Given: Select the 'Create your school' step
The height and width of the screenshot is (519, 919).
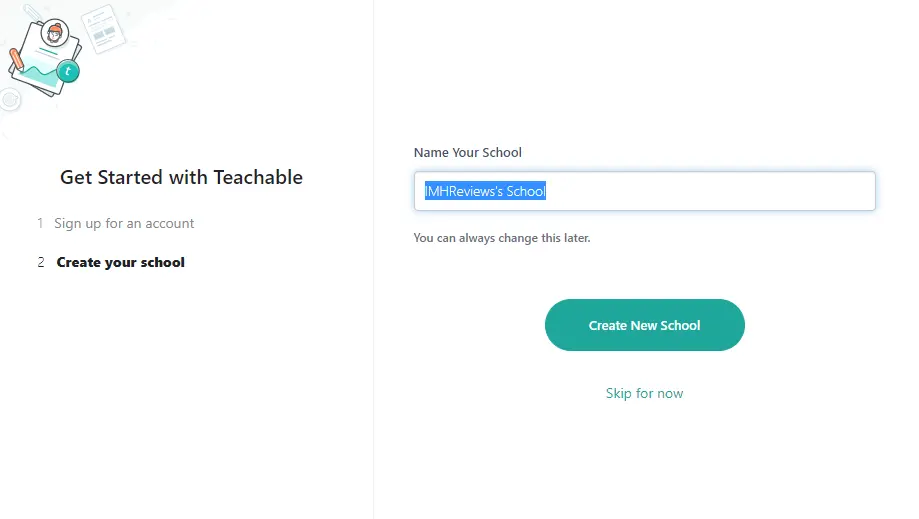Looking at the screenshot, I should (x=120, y=262).
